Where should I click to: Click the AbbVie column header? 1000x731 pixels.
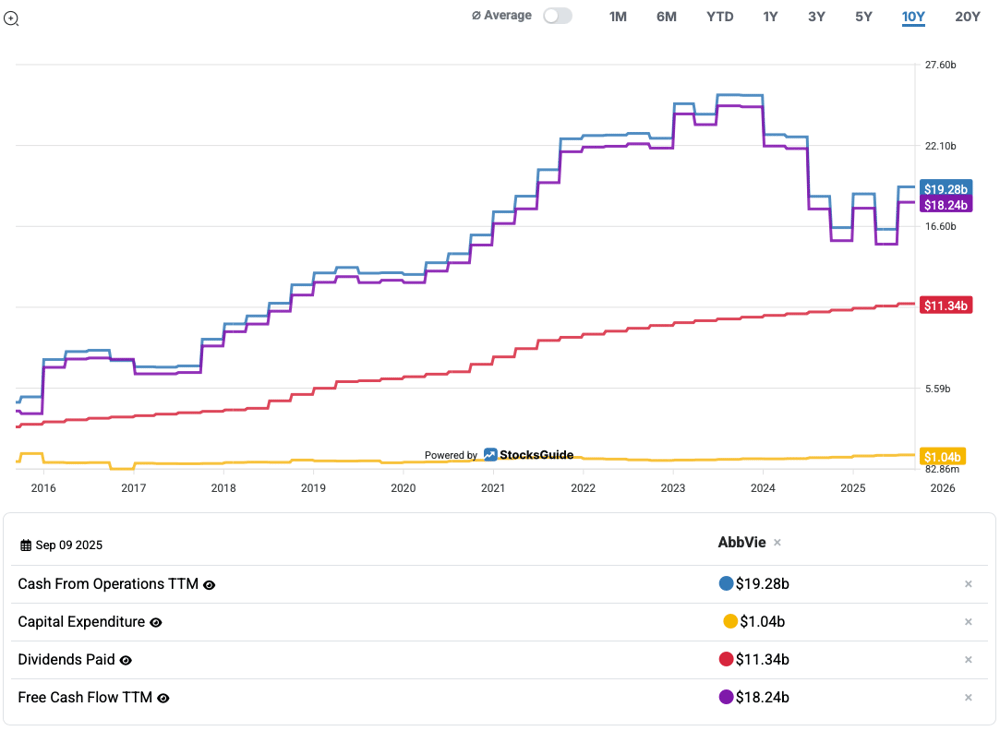(x=742, y=542)
